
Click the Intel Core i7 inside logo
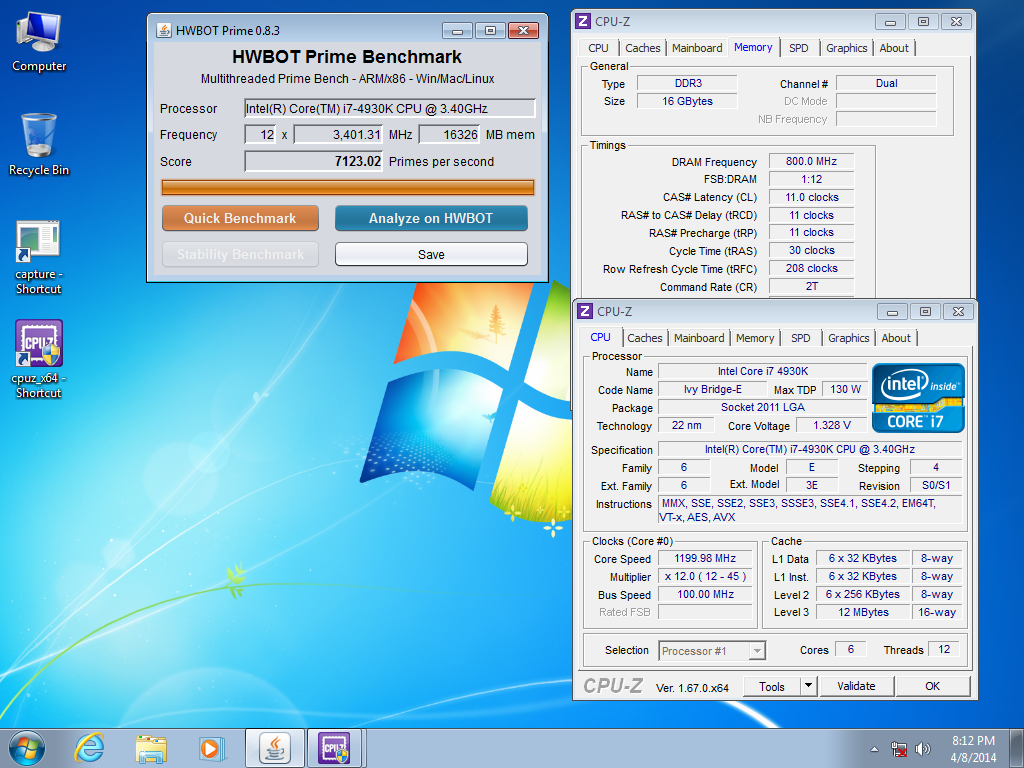point(918,398)
